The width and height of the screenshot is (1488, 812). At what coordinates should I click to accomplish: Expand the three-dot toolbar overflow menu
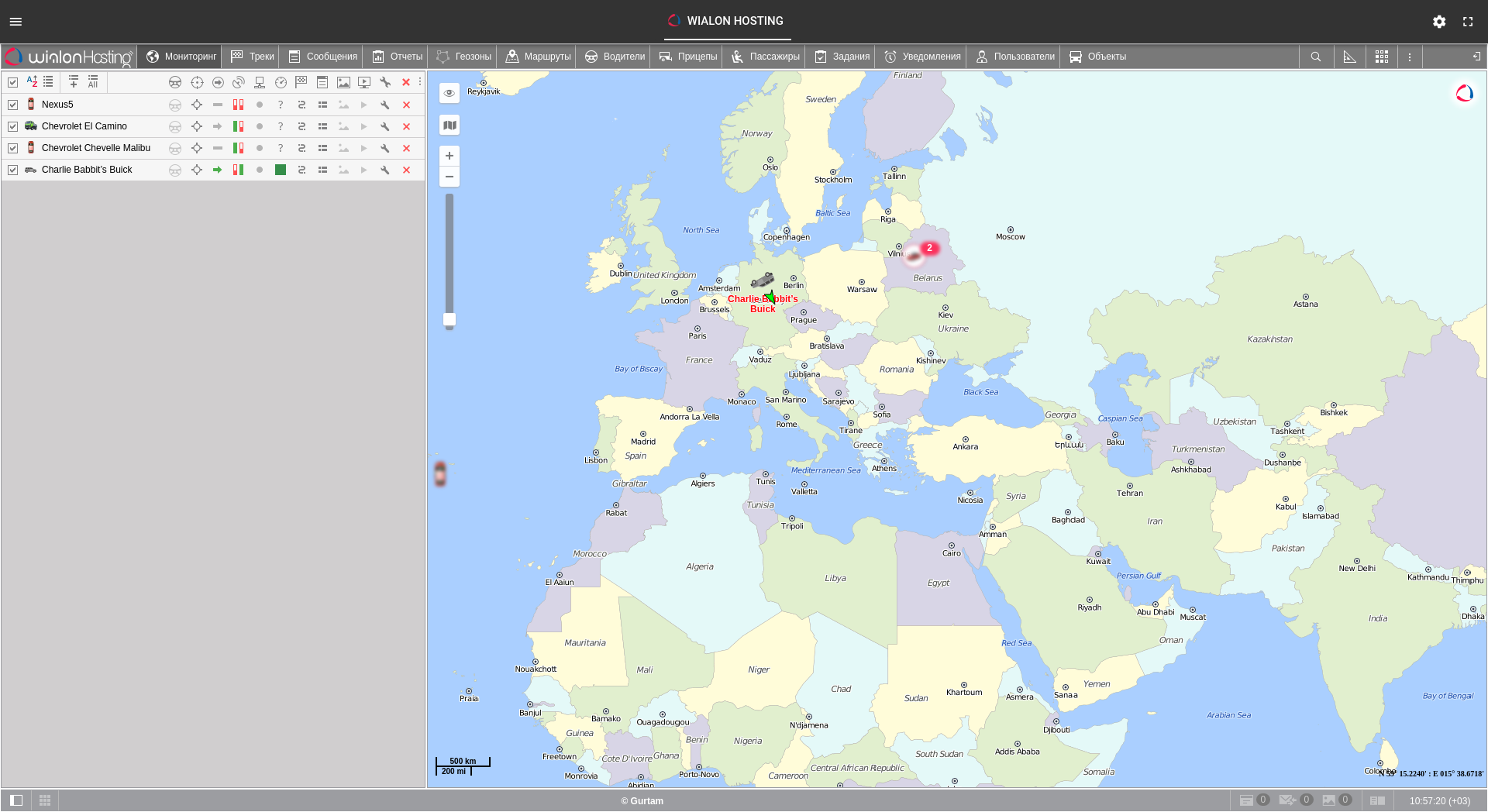(1410, 57)
